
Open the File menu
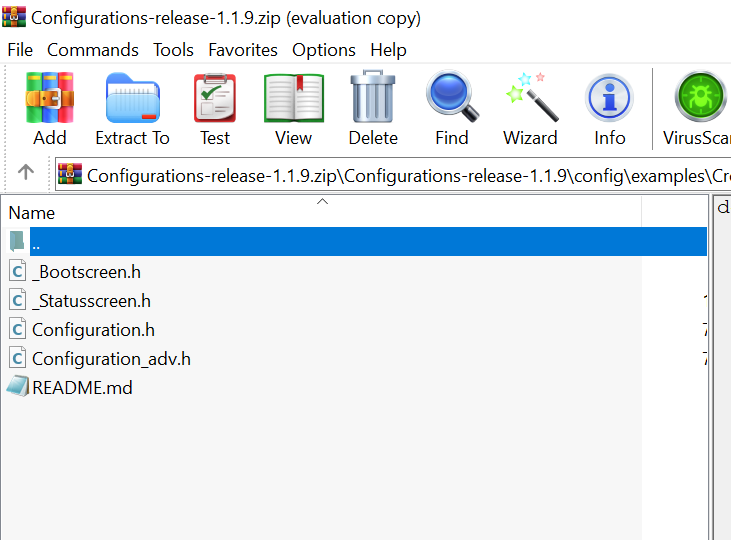click(x=20, y=50)
